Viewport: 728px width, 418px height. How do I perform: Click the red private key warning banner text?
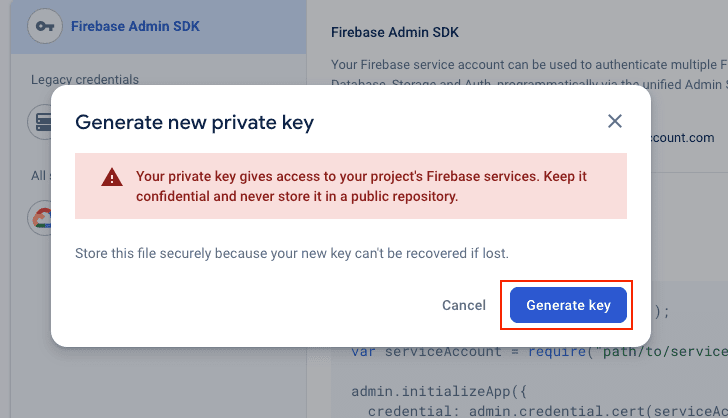361,186
